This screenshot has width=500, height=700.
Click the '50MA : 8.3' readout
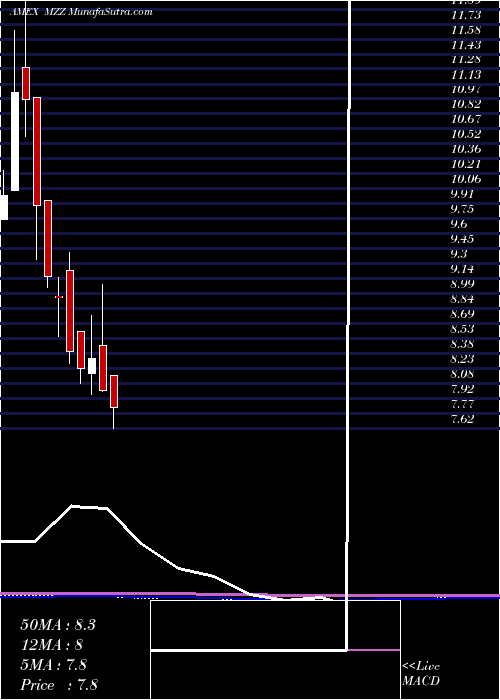(58, 625)
